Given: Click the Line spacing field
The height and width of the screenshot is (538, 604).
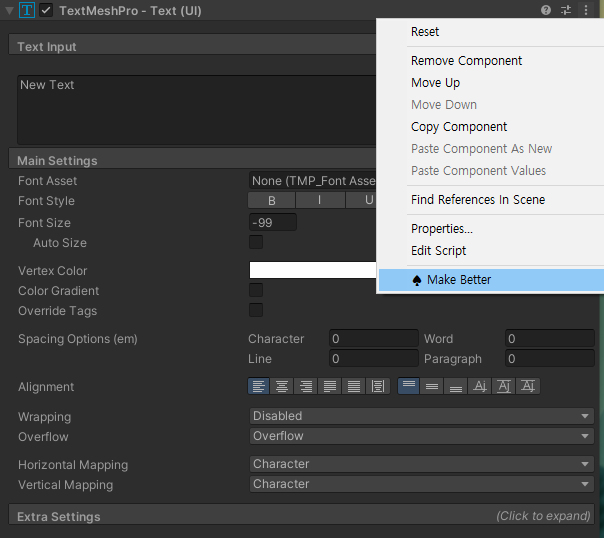Looking at the screenshot, I should tap(374, 359).
